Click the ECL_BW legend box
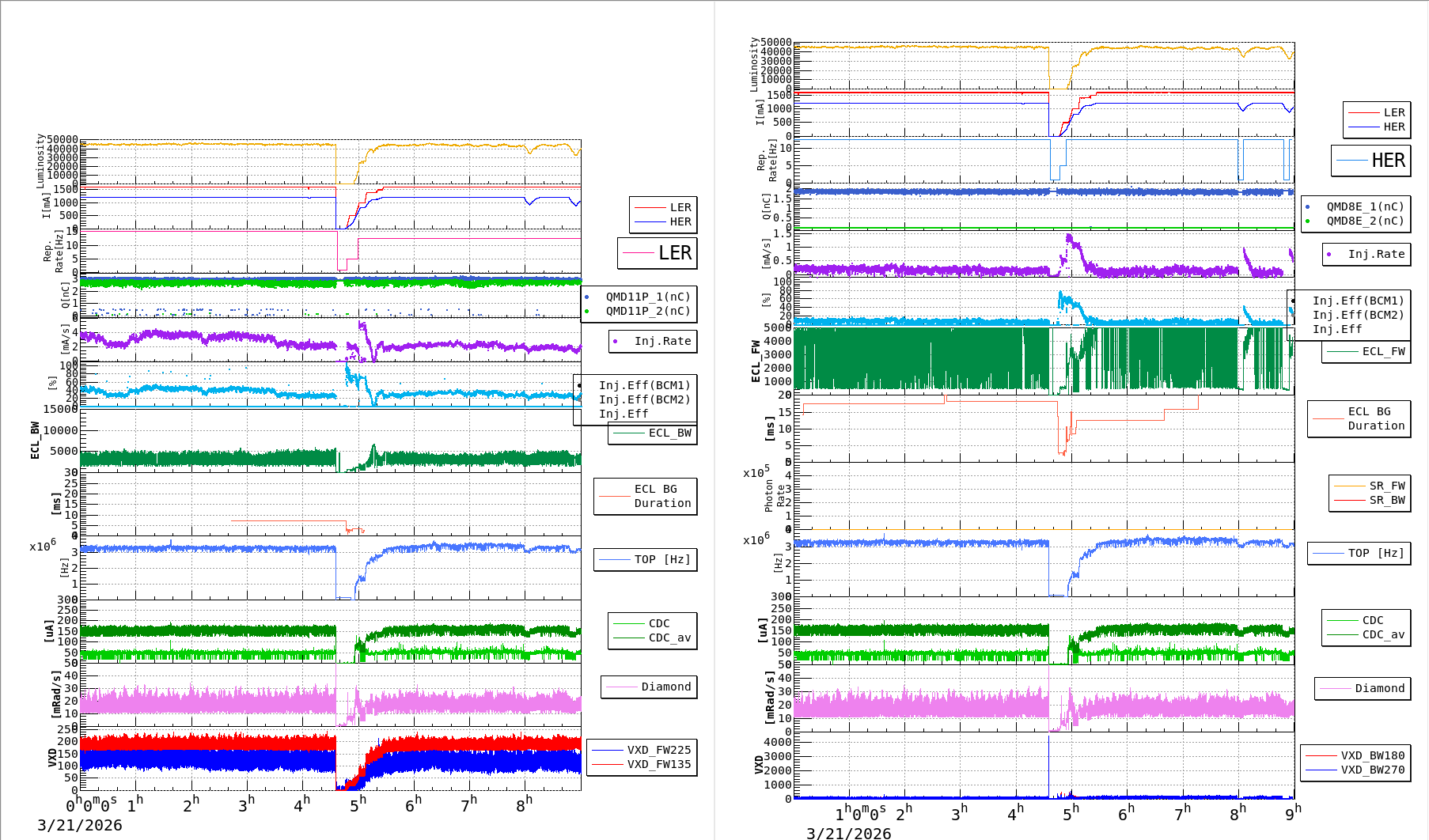1429x840 pixels. (x=653, y=433)
